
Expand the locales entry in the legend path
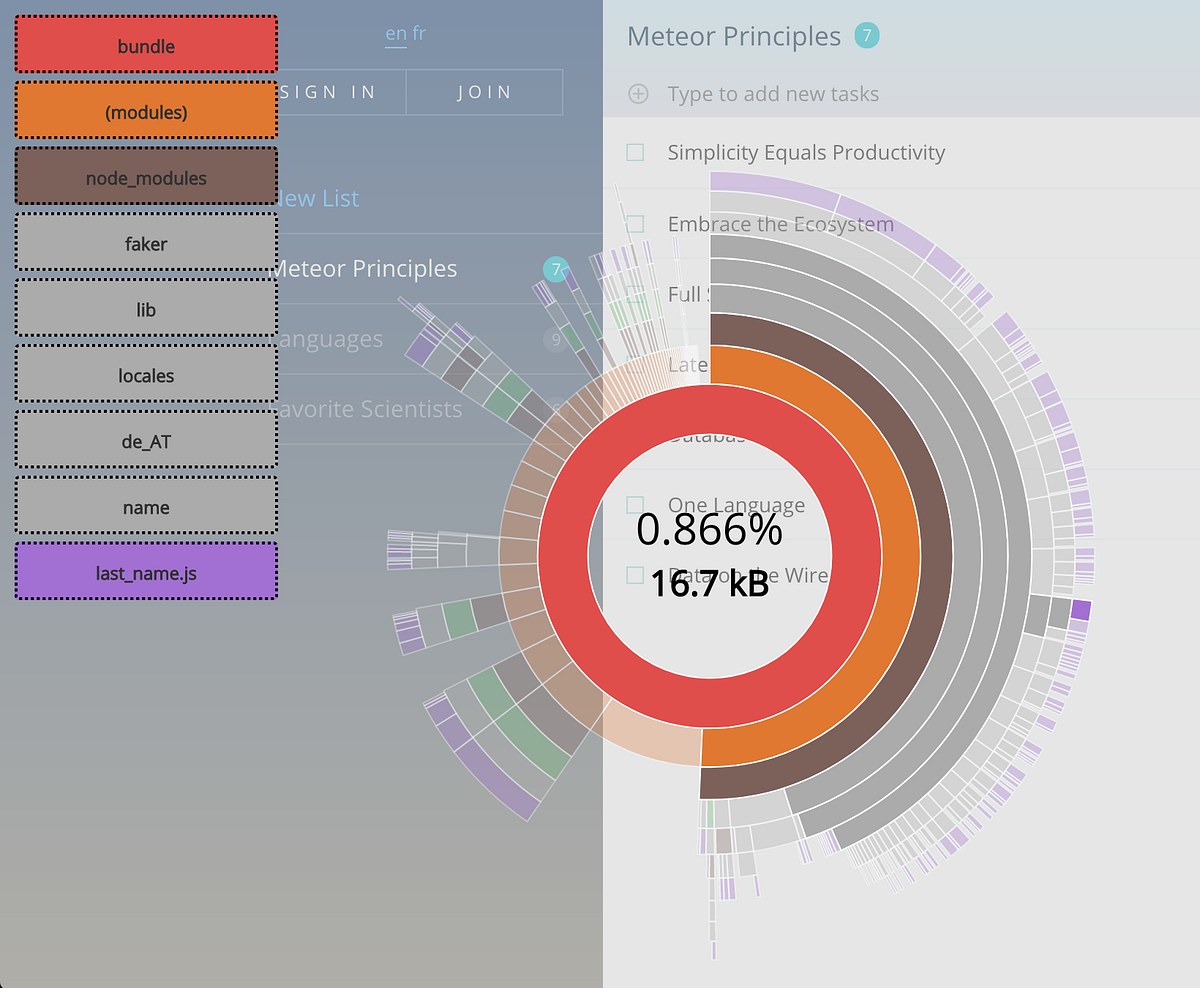(x=146, y=375)
